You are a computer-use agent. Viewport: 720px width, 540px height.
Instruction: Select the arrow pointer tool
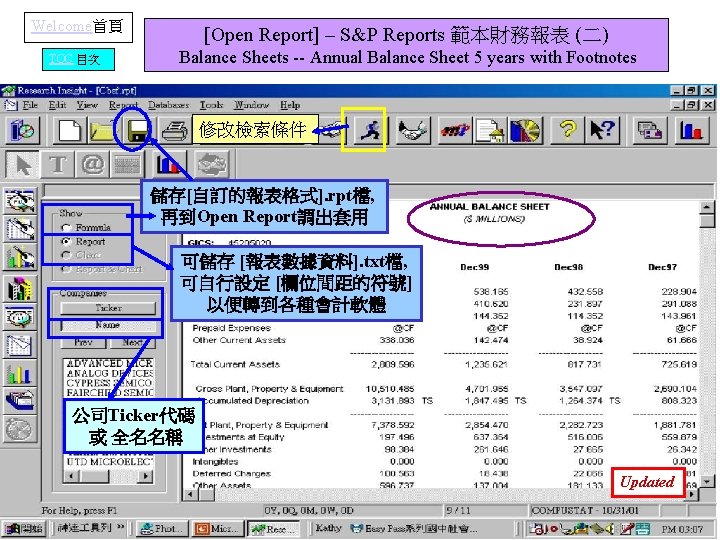click(x=22, y=164)
